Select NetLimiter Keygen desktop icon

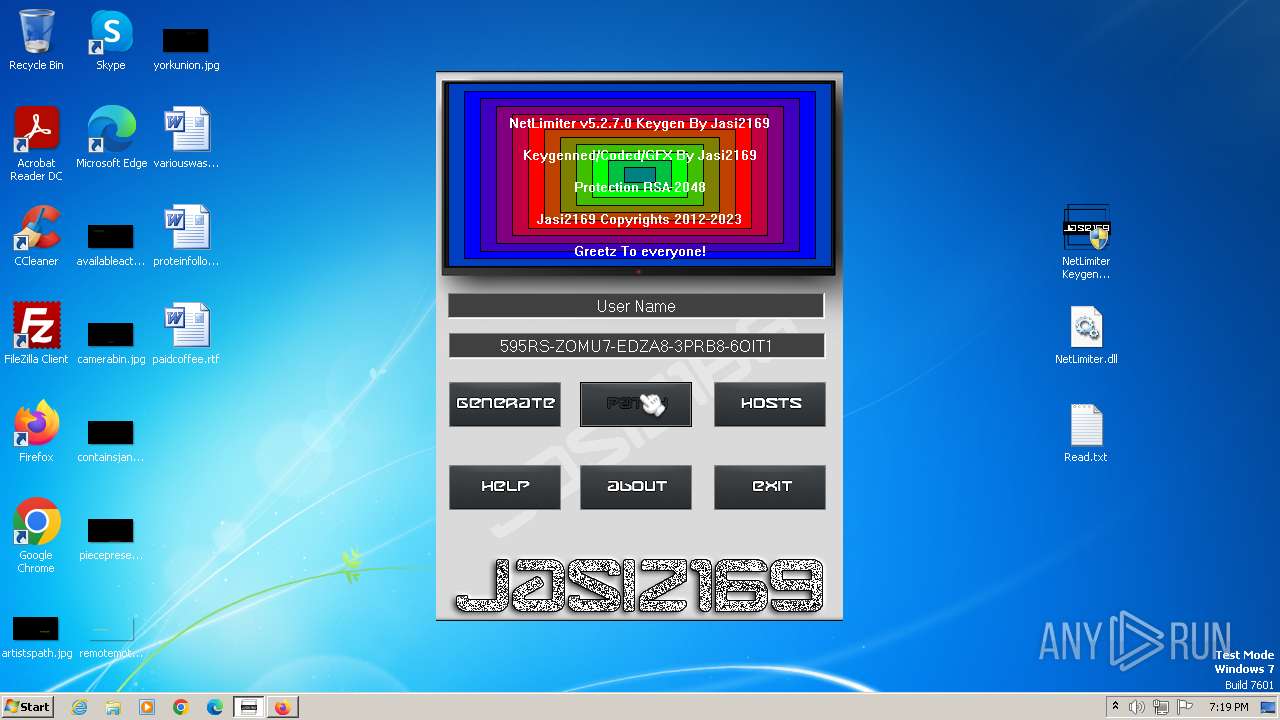[x=1086, y=242]
